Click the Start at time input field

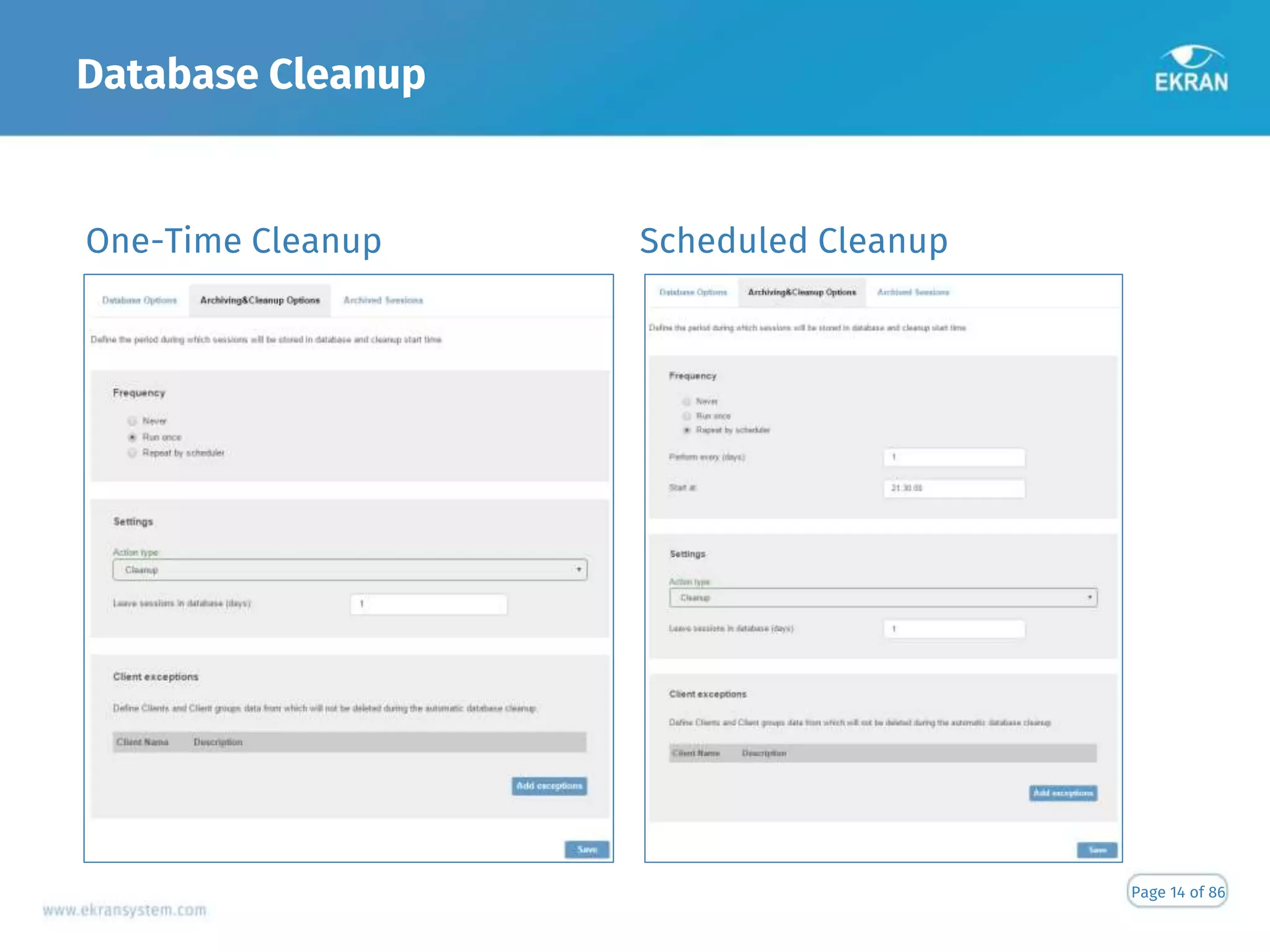(954, 488)
